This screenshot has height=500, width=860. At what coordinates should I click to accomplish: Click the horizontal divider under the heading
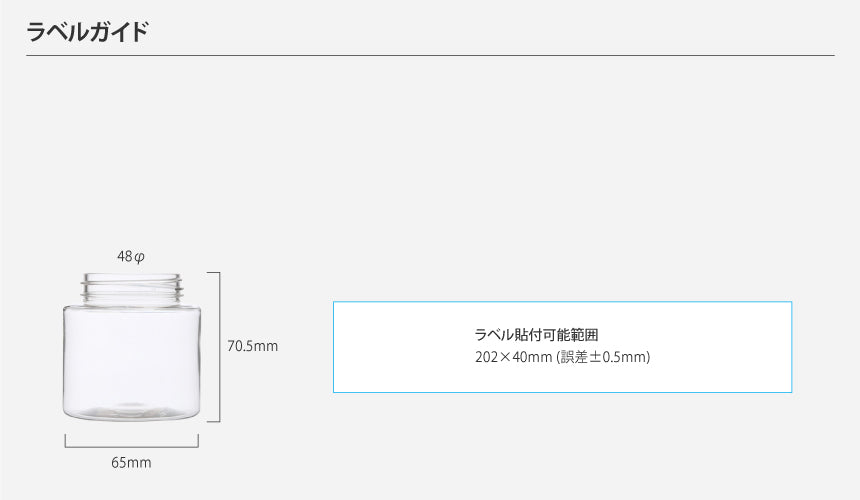coord(430,55)
